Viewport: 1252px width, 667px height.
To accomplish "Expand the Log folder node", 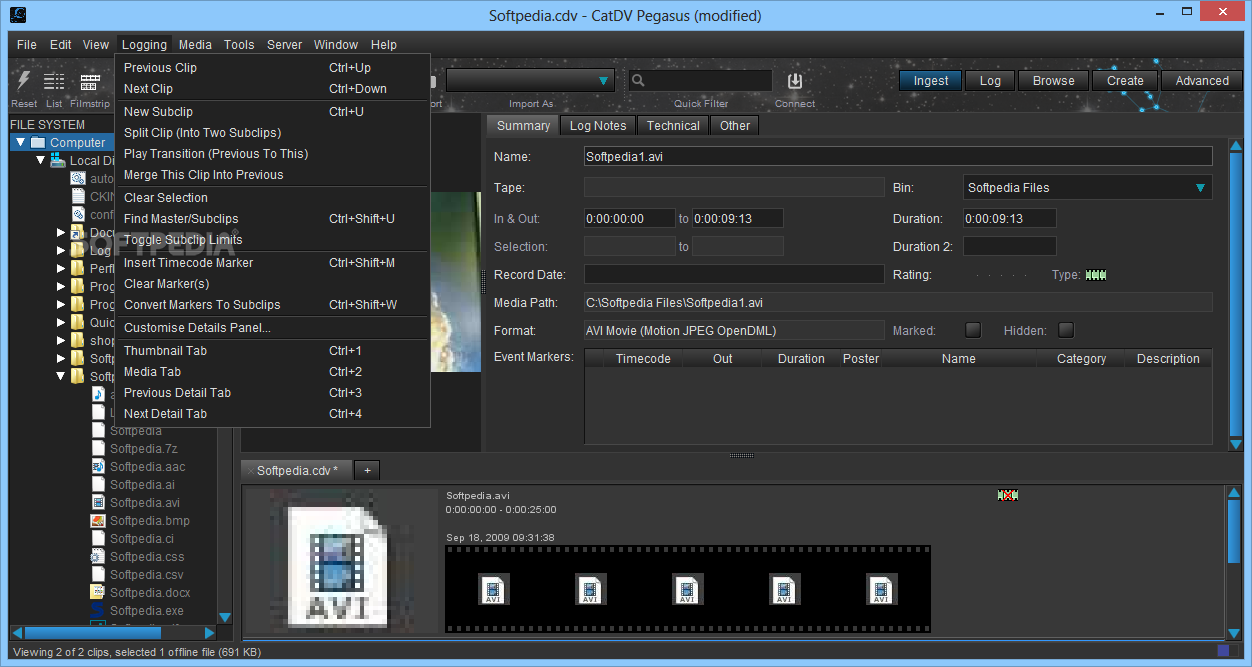I will (x=61, y=251).
